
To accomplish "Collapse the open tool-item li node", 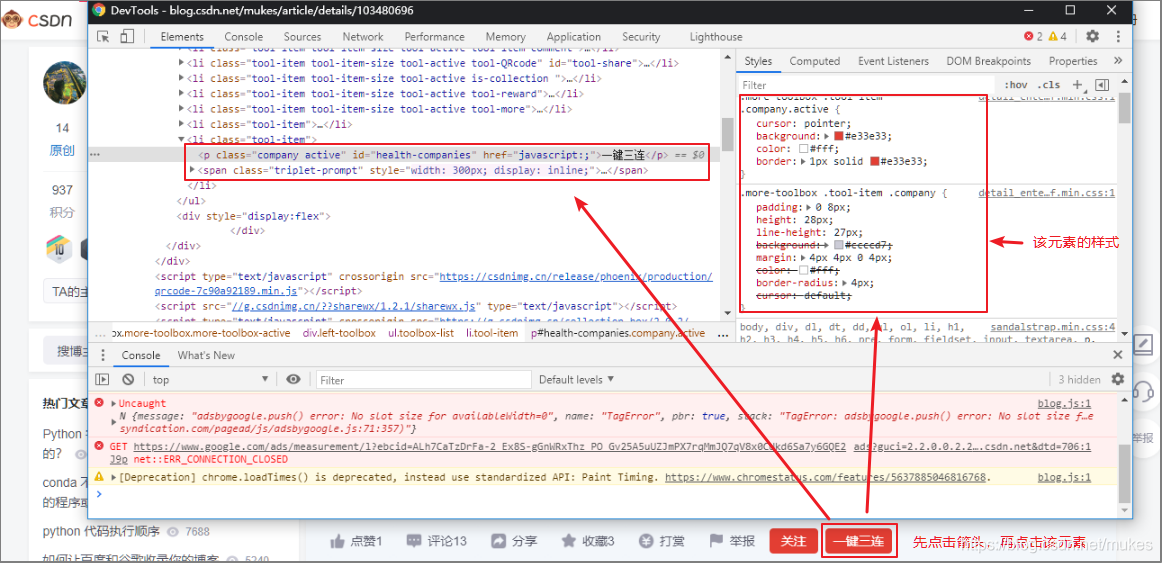I will (182, 139).
